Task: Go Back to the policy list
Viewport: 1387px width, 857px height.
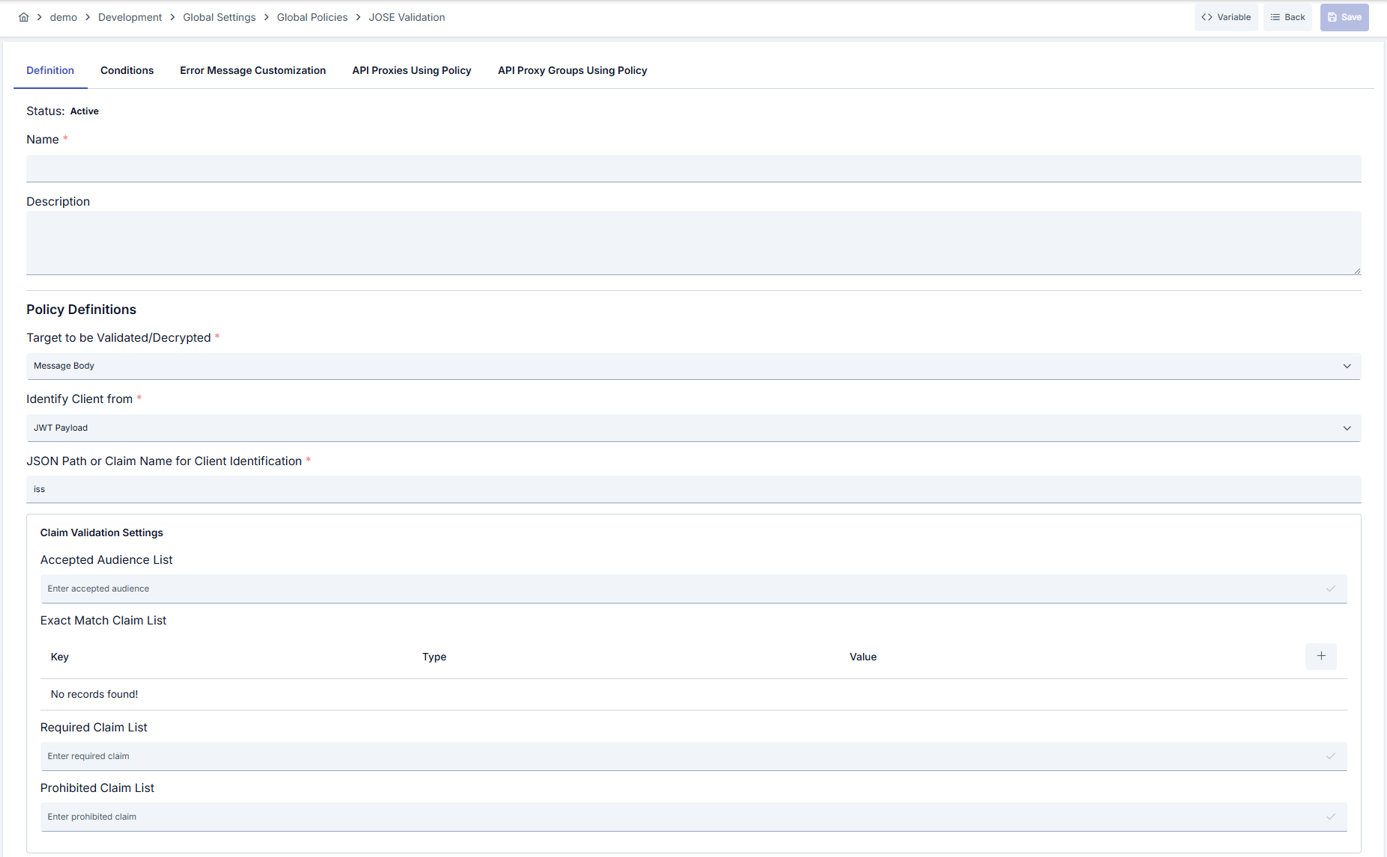Action: (1288, 17)
